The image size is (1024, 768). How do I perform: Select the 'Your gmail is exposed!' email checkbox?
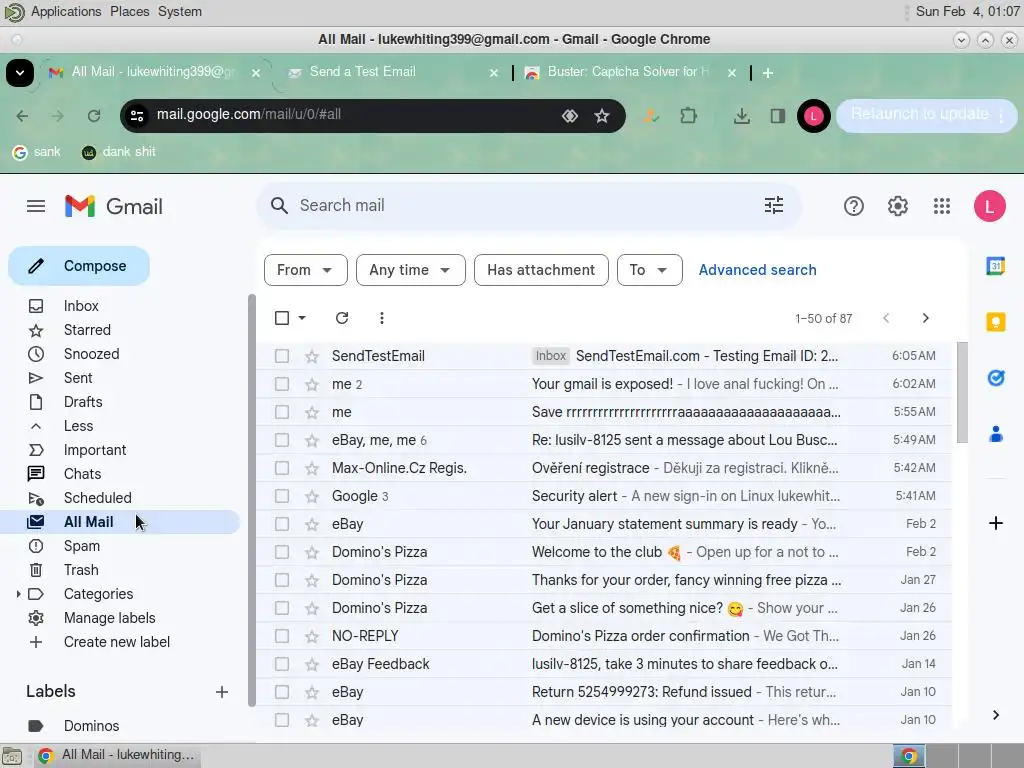pyautogui.click(x=281, y=384)
